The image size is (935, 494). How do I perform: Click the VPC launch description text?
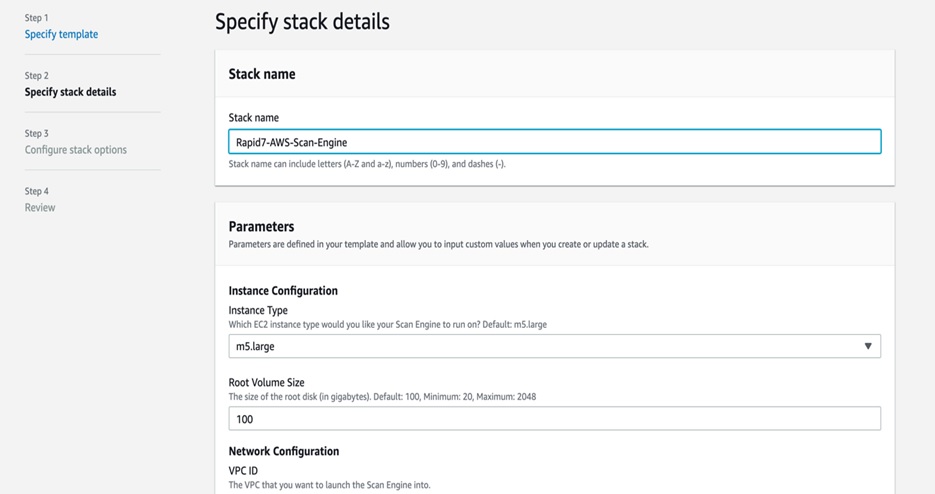point(329,485)
